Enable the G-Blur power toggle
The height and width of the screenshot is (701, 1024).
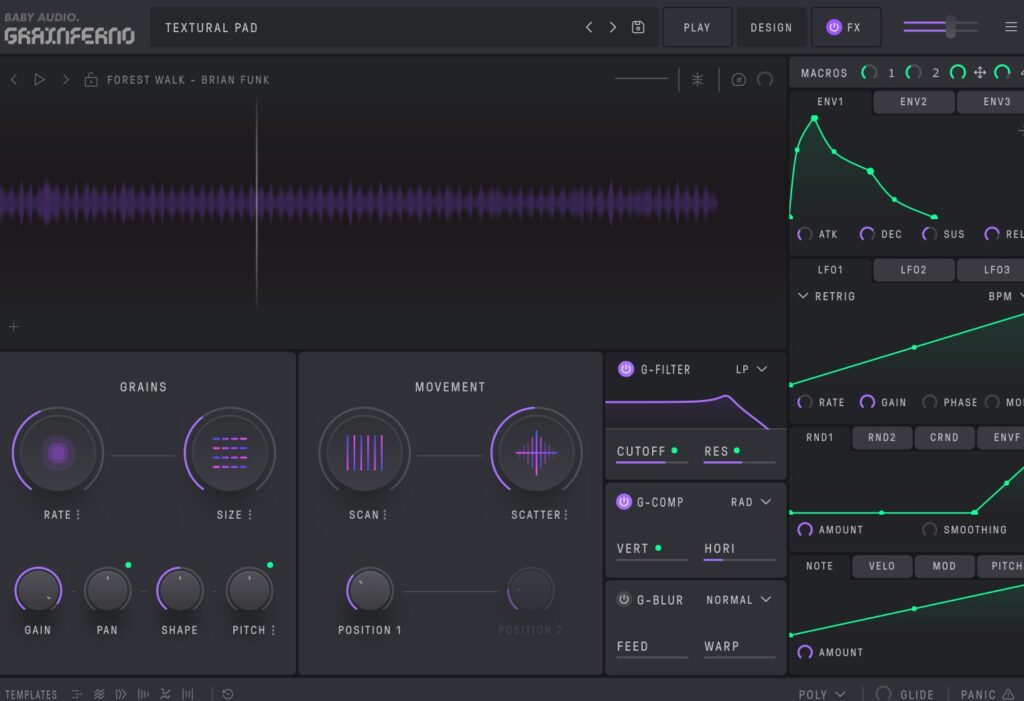pyautogui.click(x=624, y=600)
